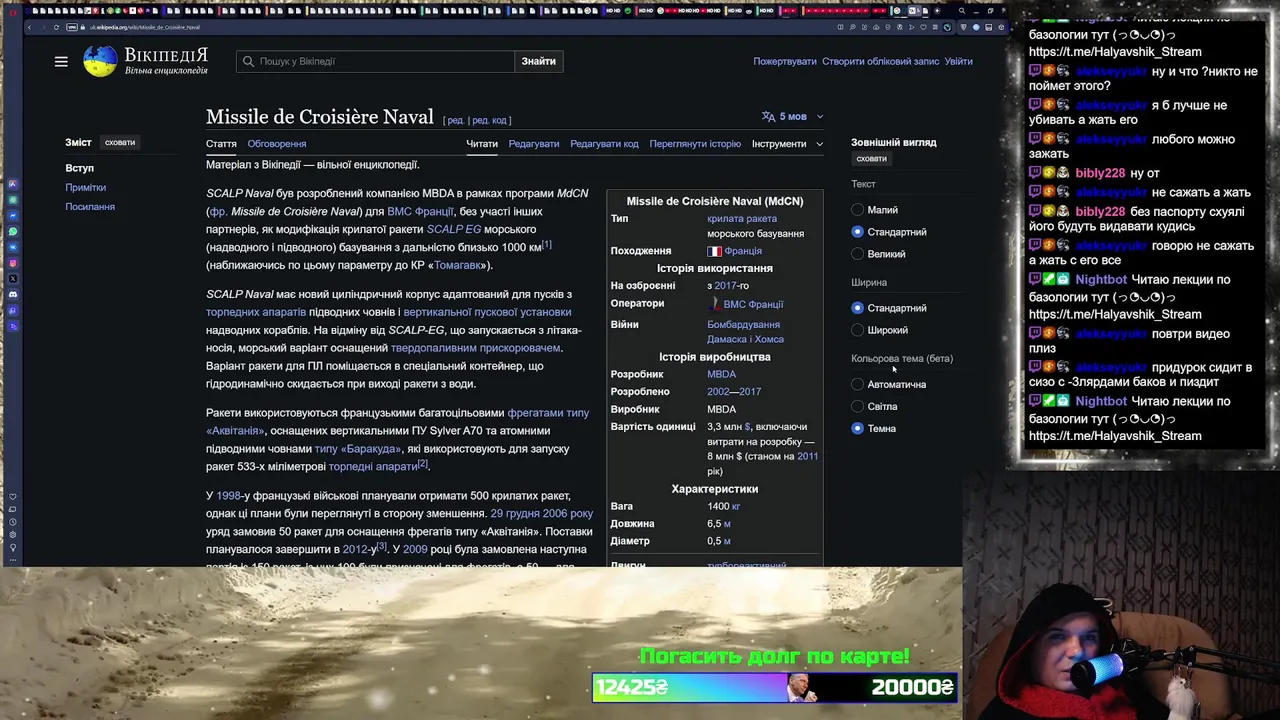Switch to the 'Стаття' tab

click(x=221, y=144)
